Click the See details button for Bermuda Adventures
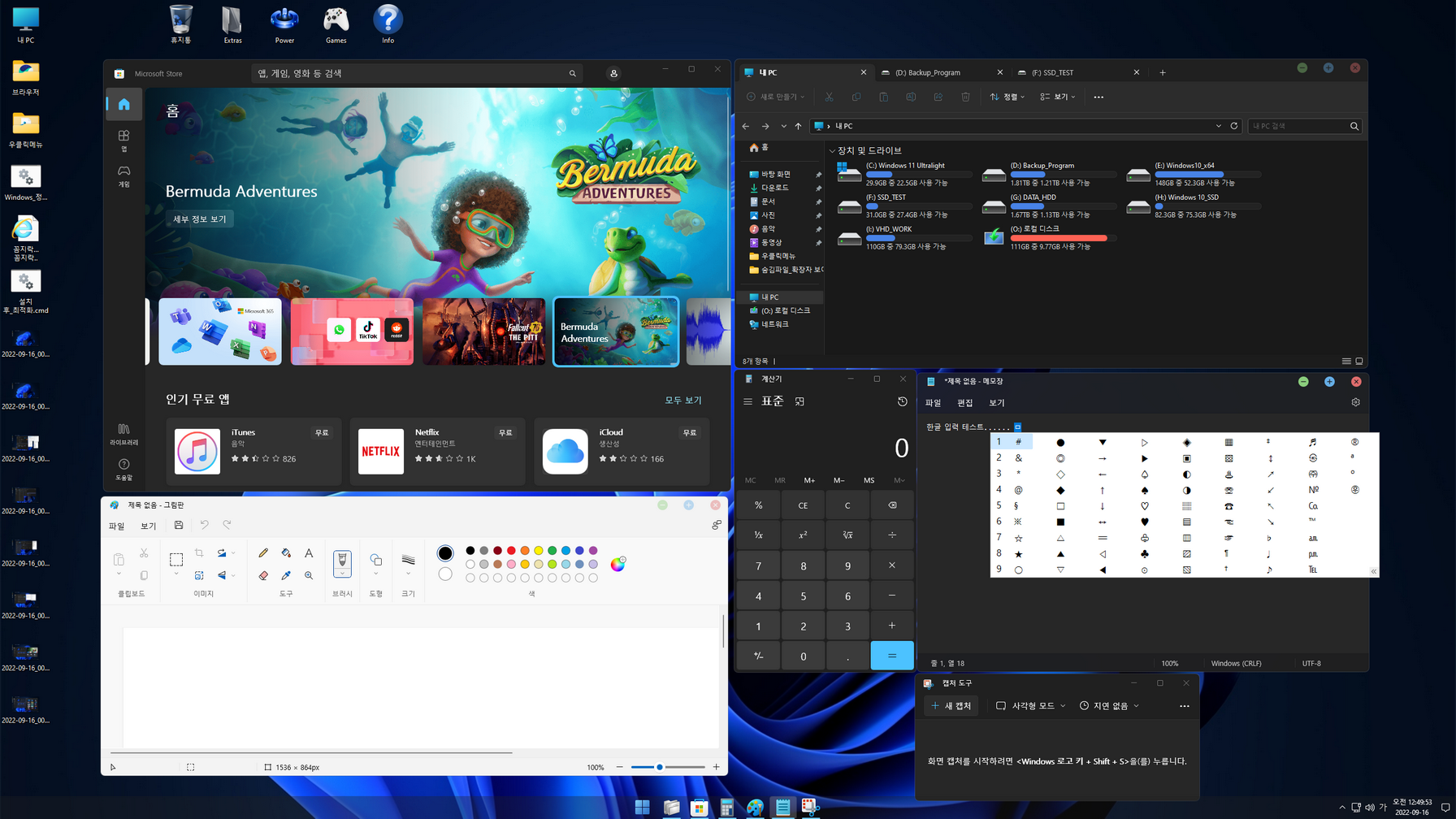This screenshot has width=1456, height=819. [200, 219]
